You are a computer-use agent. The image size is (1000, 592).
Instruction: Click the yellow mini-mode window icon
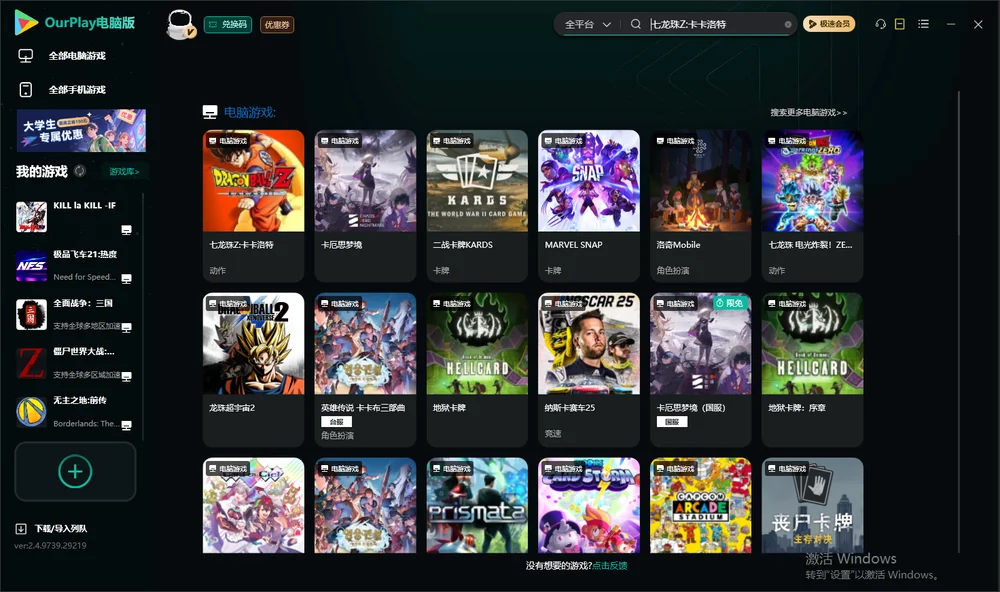(900, 24)
